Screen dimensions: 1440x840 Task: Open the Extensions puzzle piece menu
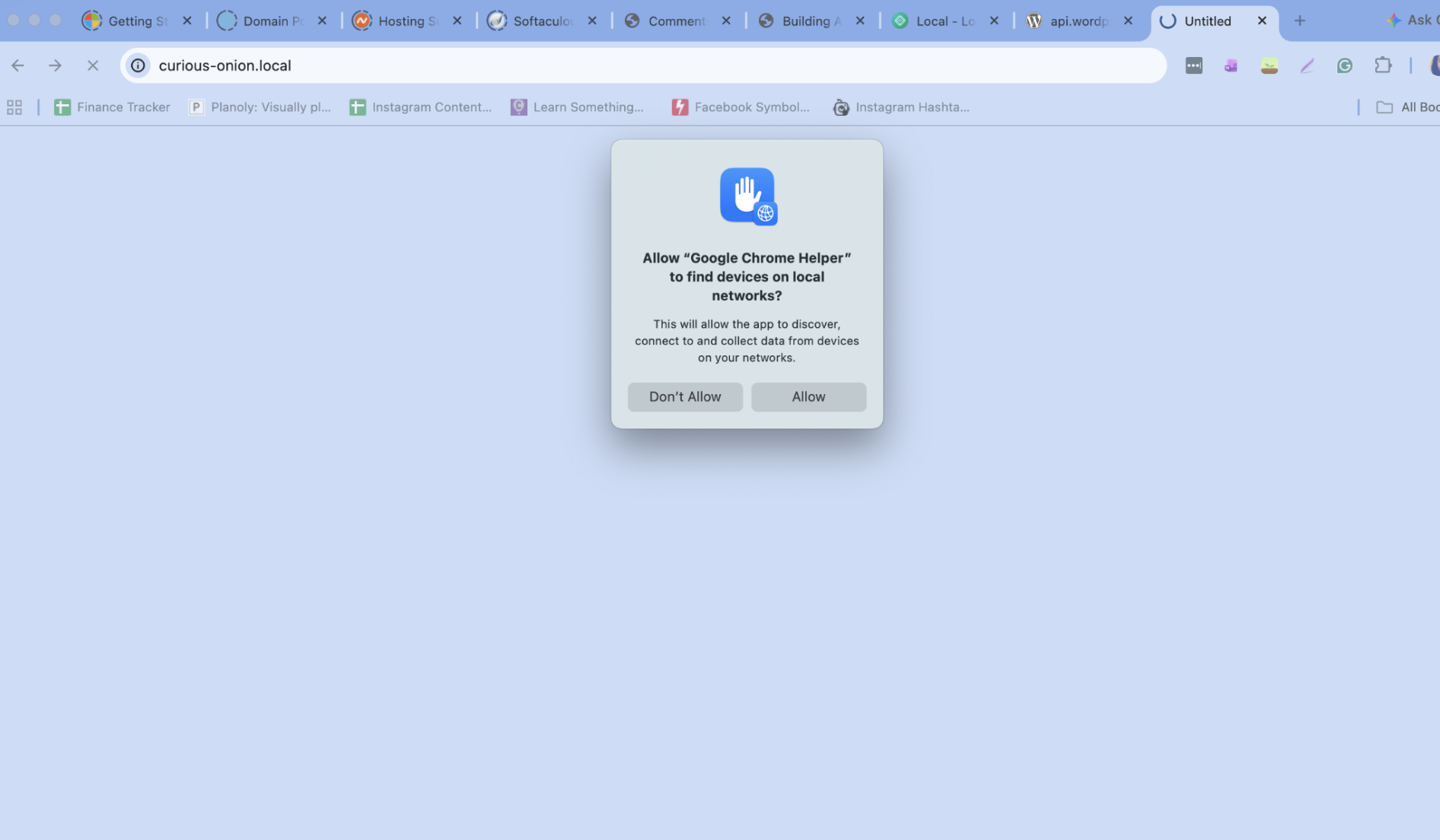coord(1383,66)
